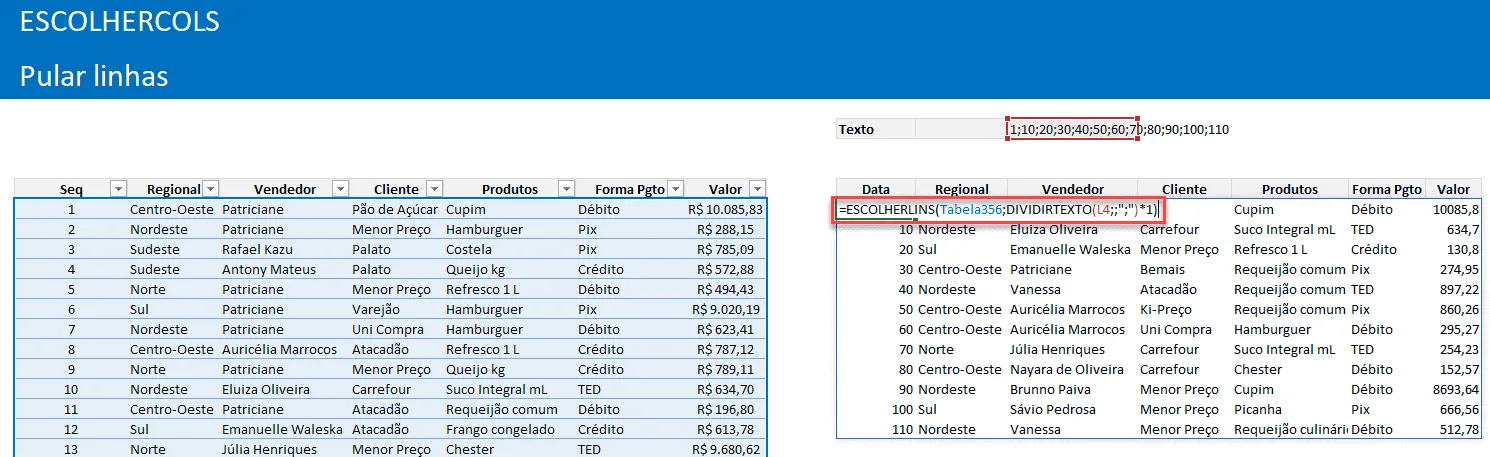Image resolution: width=1490 pixels, height=457 pixels.
Task: Open the Seq column filter dropdown
Action: (118, 189)
